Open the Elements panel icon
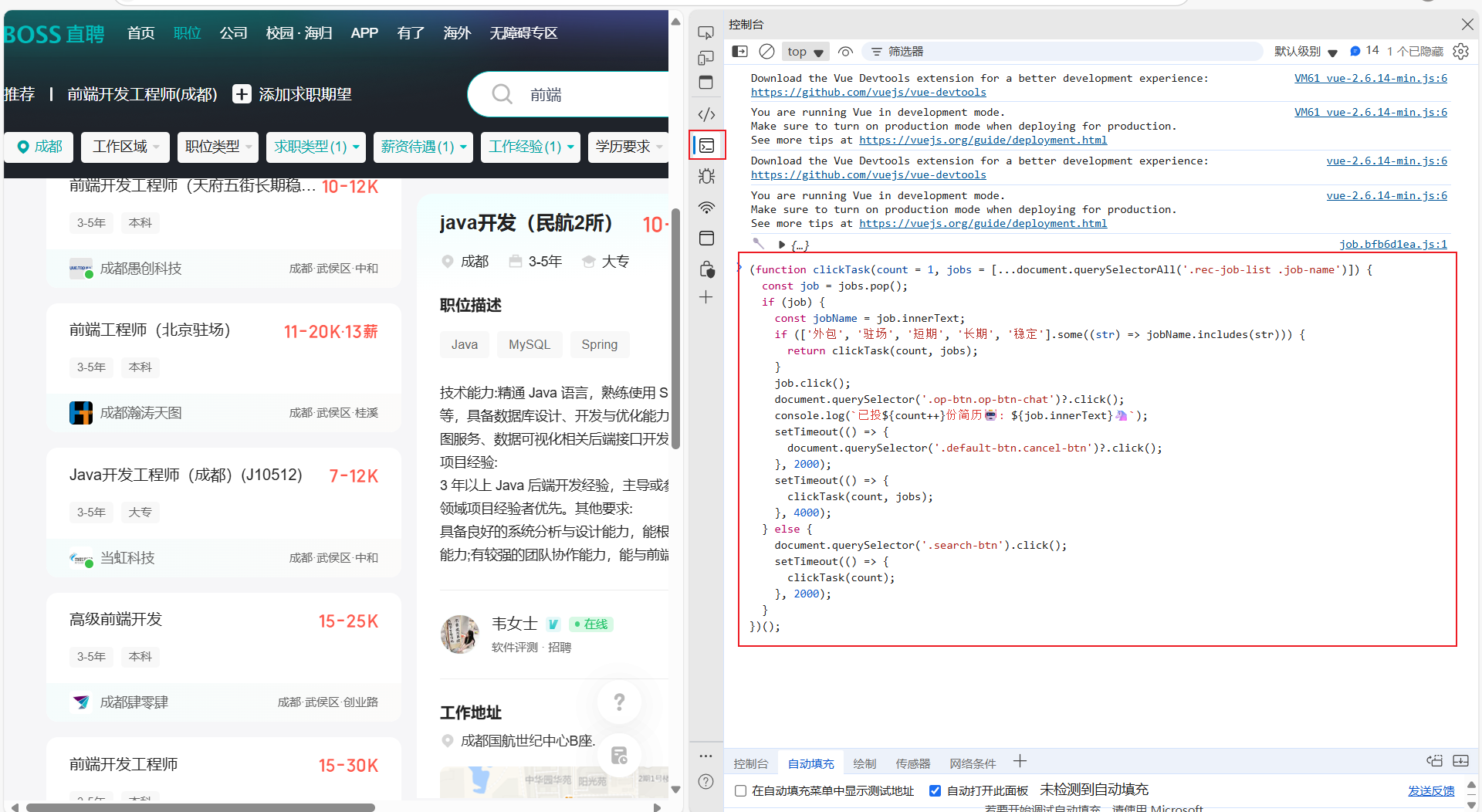This screenshot has height=812, width=1482. tap(705, 114)
